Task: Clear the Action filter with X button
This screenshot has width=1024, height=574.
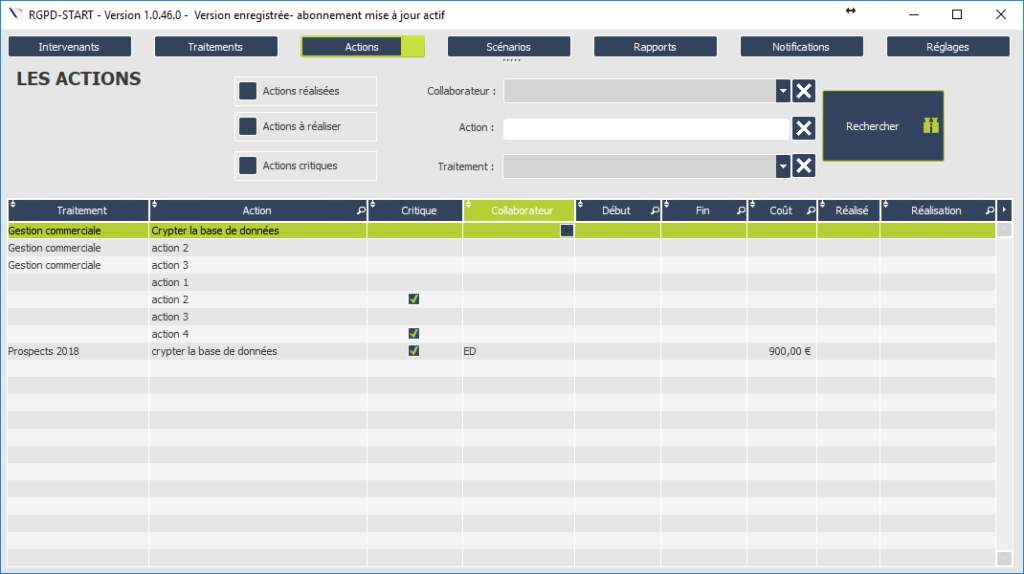Action: pyautogui.click(x=803, y=128)
